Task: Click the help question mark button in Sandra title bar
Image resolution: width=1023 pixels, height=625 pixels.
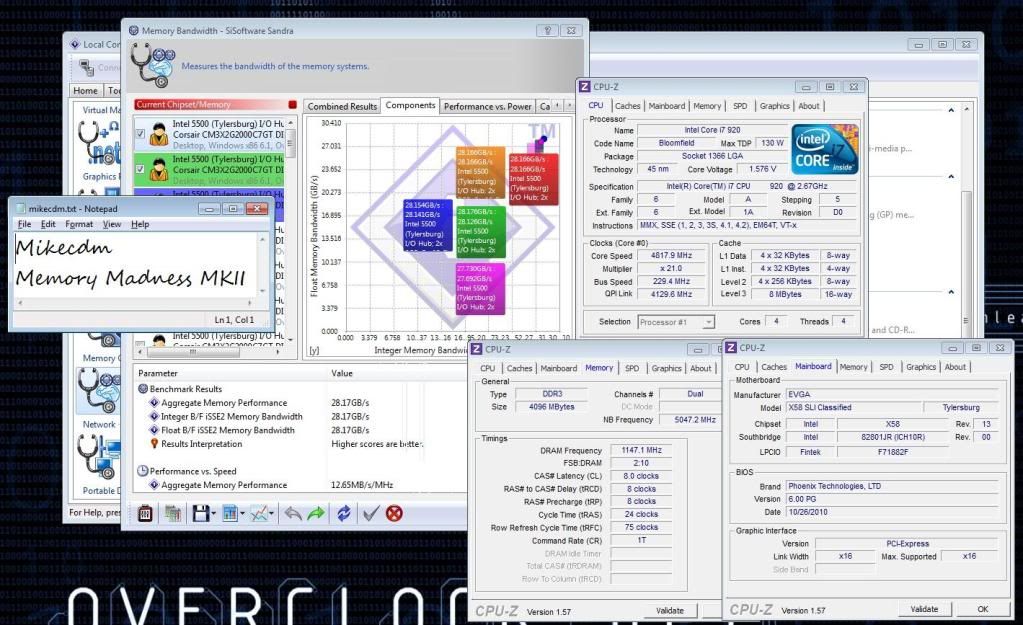Action: (x=547, y=31)
